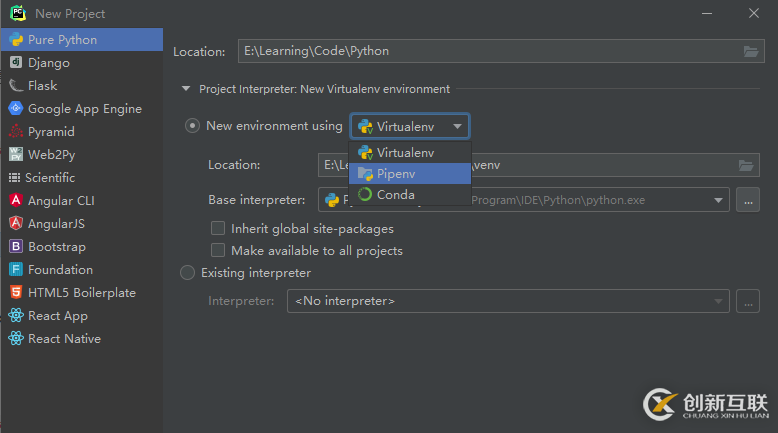This screenshot has width=778, height=433.
Task: Pick the React Native icon
Action: tap(16, 339)
